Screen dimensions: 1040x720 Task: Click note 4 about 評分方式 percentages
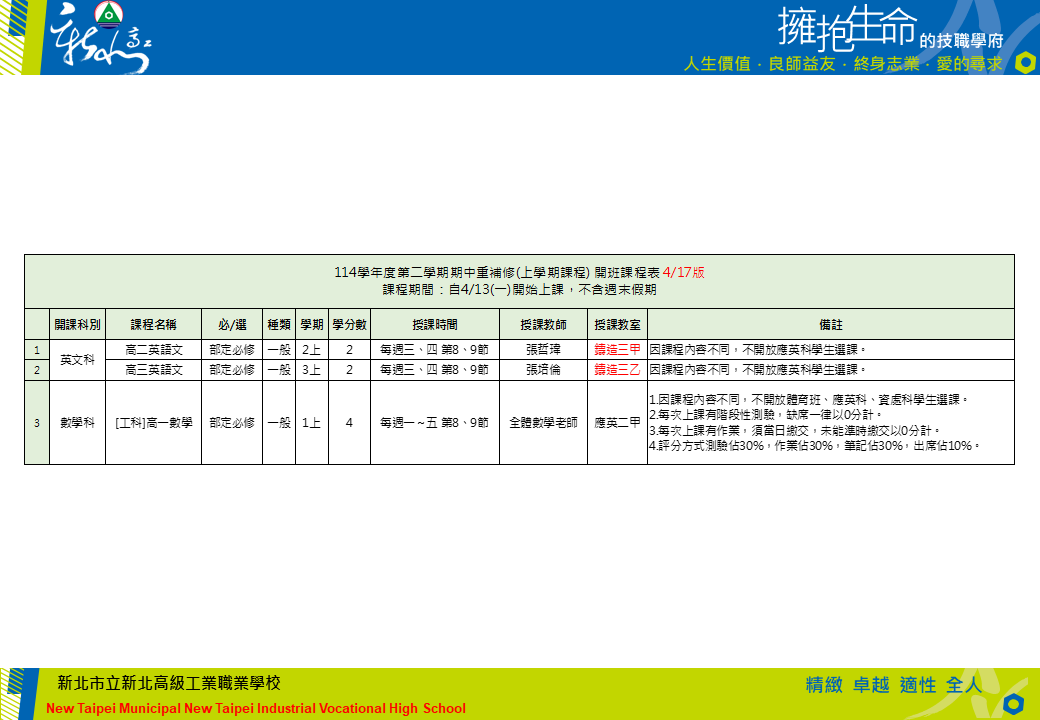(815, 446)
